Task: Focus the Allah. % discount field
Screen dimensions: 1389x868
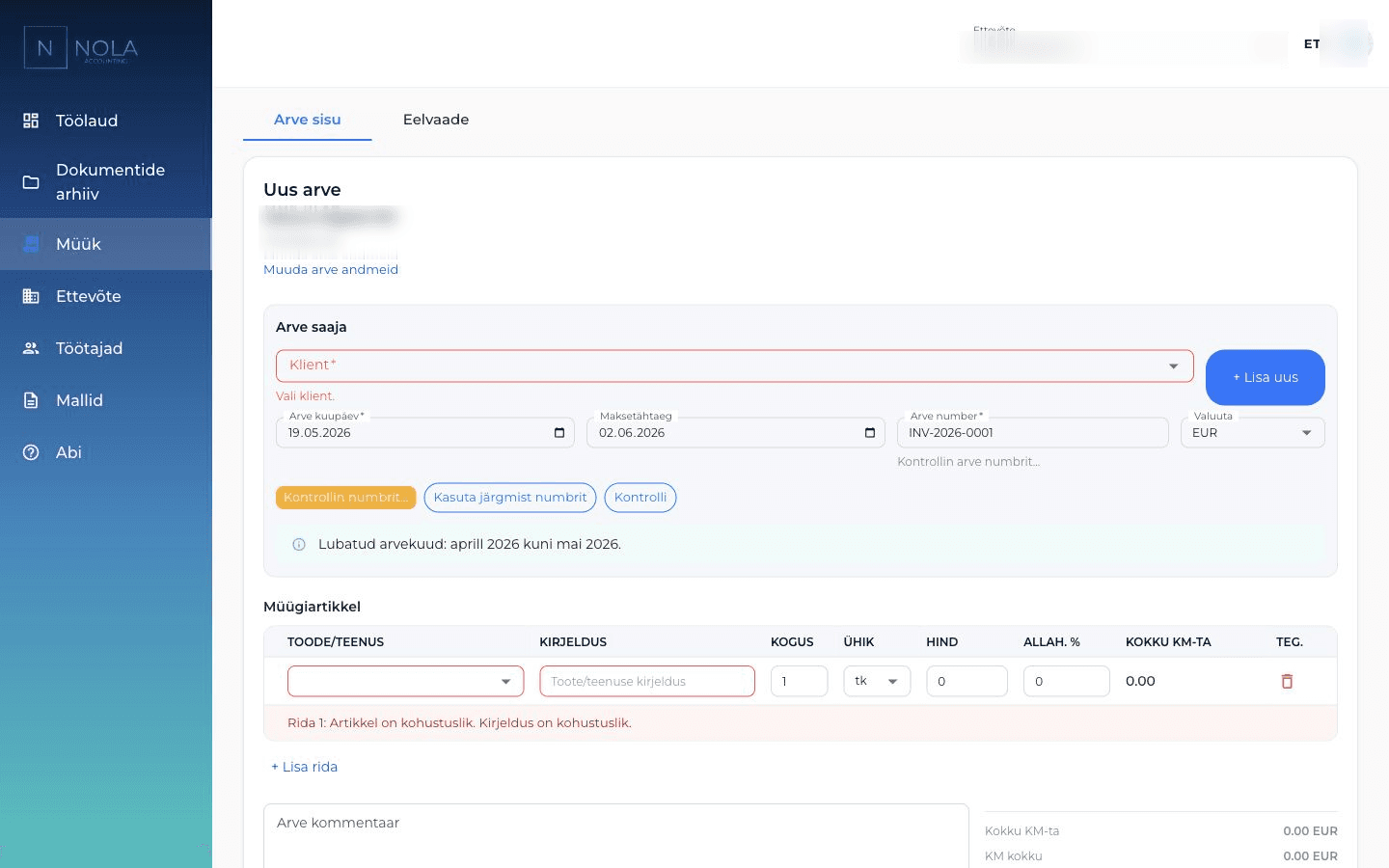Action: tap(1067, 681)
